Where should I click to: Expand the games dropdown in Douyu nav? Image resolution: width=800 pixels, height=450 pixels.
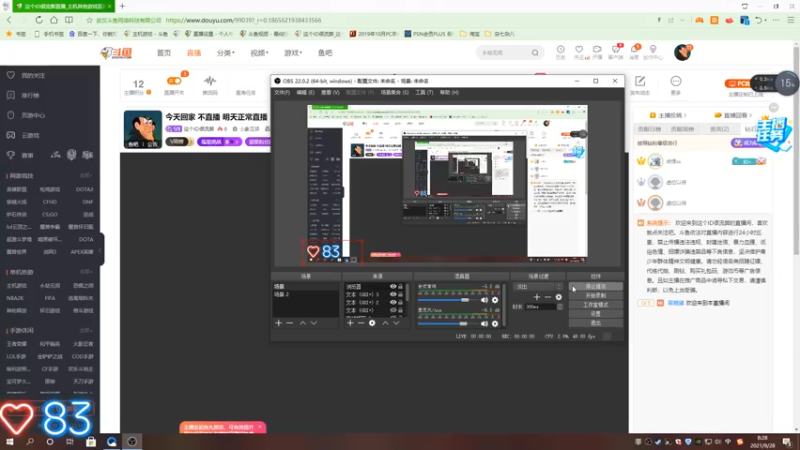pyautogui.click(x=293, y=53)
